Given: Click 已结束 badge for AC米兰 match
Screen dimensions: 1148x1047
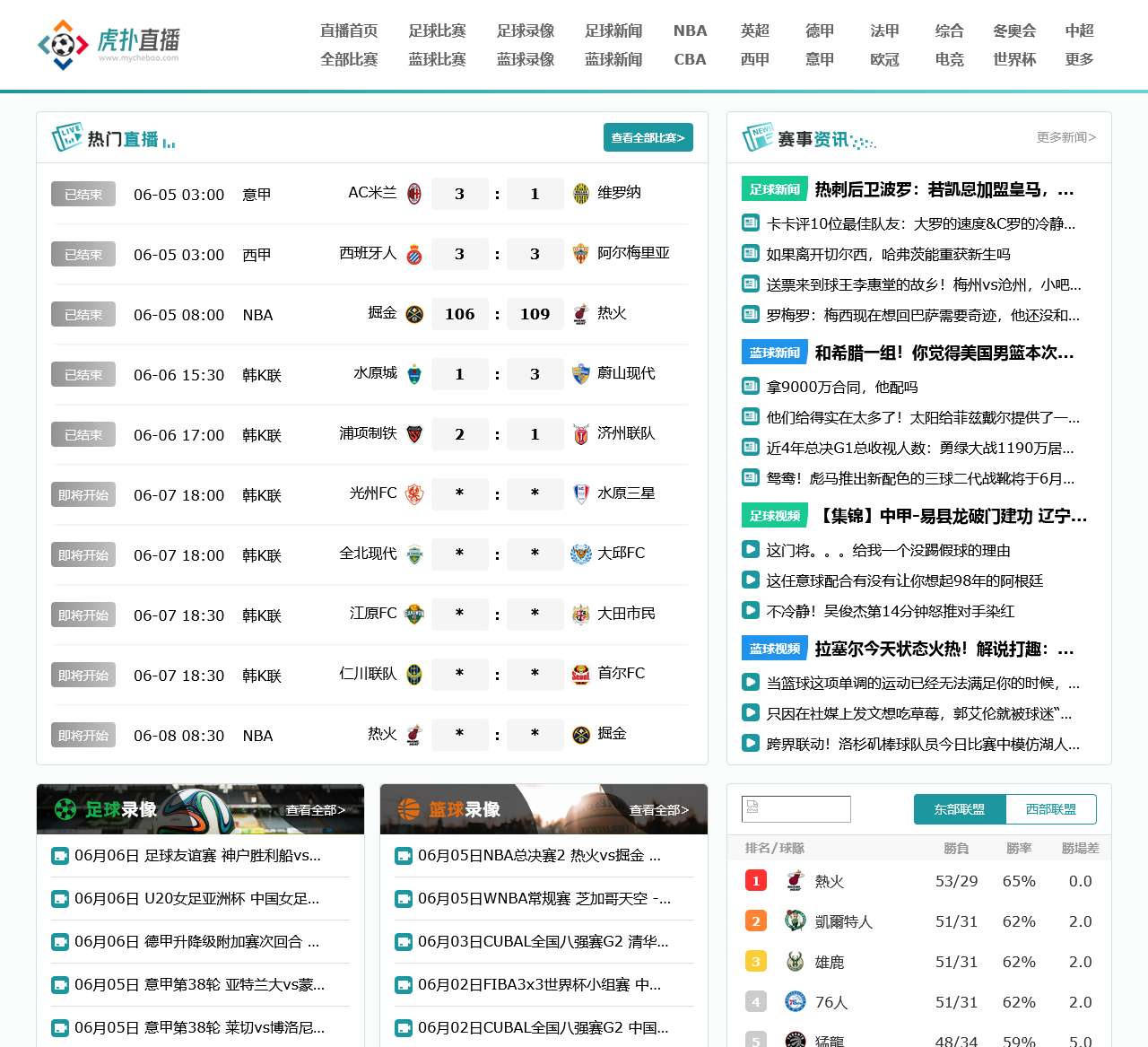Looking at the screenshot, I should (83, 194).
